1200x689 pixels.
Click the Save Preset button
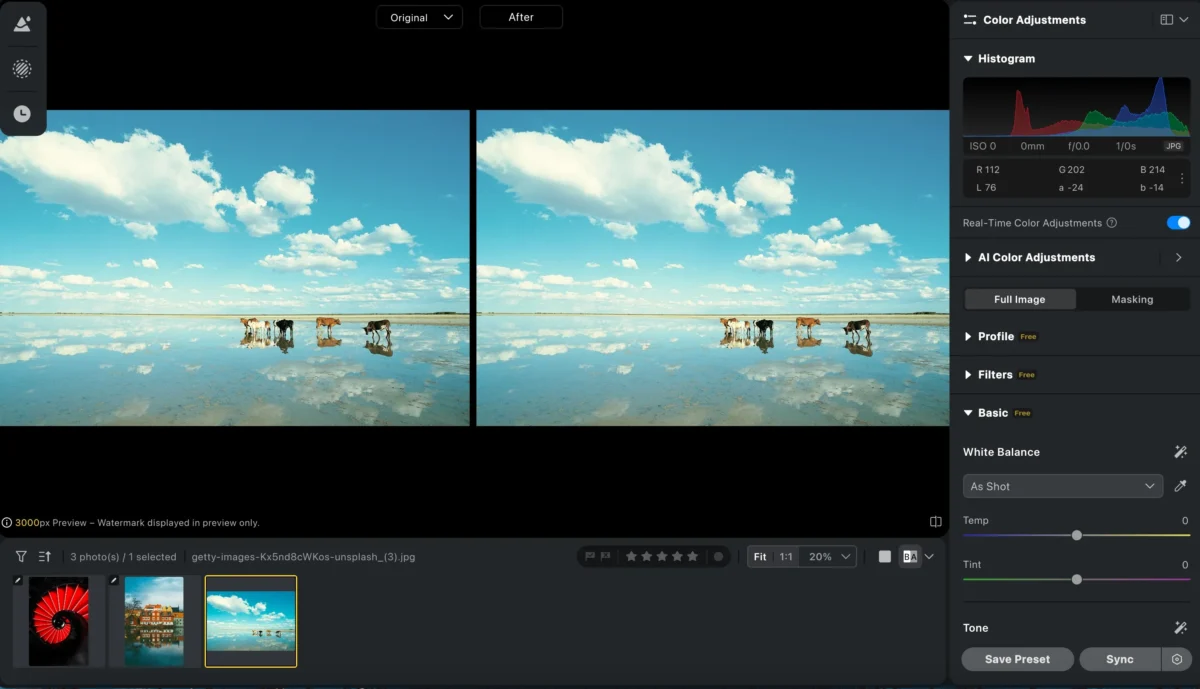(1017, 659)
